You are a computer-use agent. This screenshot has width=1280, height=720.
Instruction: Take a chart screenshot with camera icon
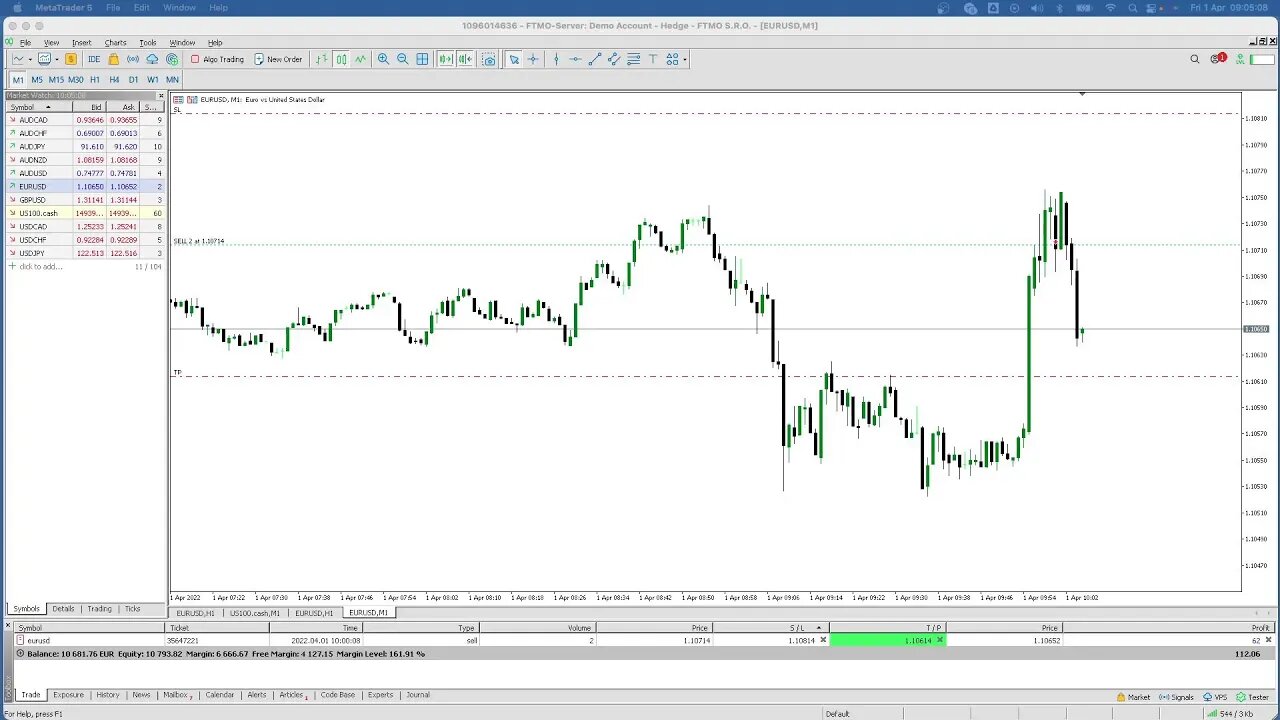[x=489, y=59]
